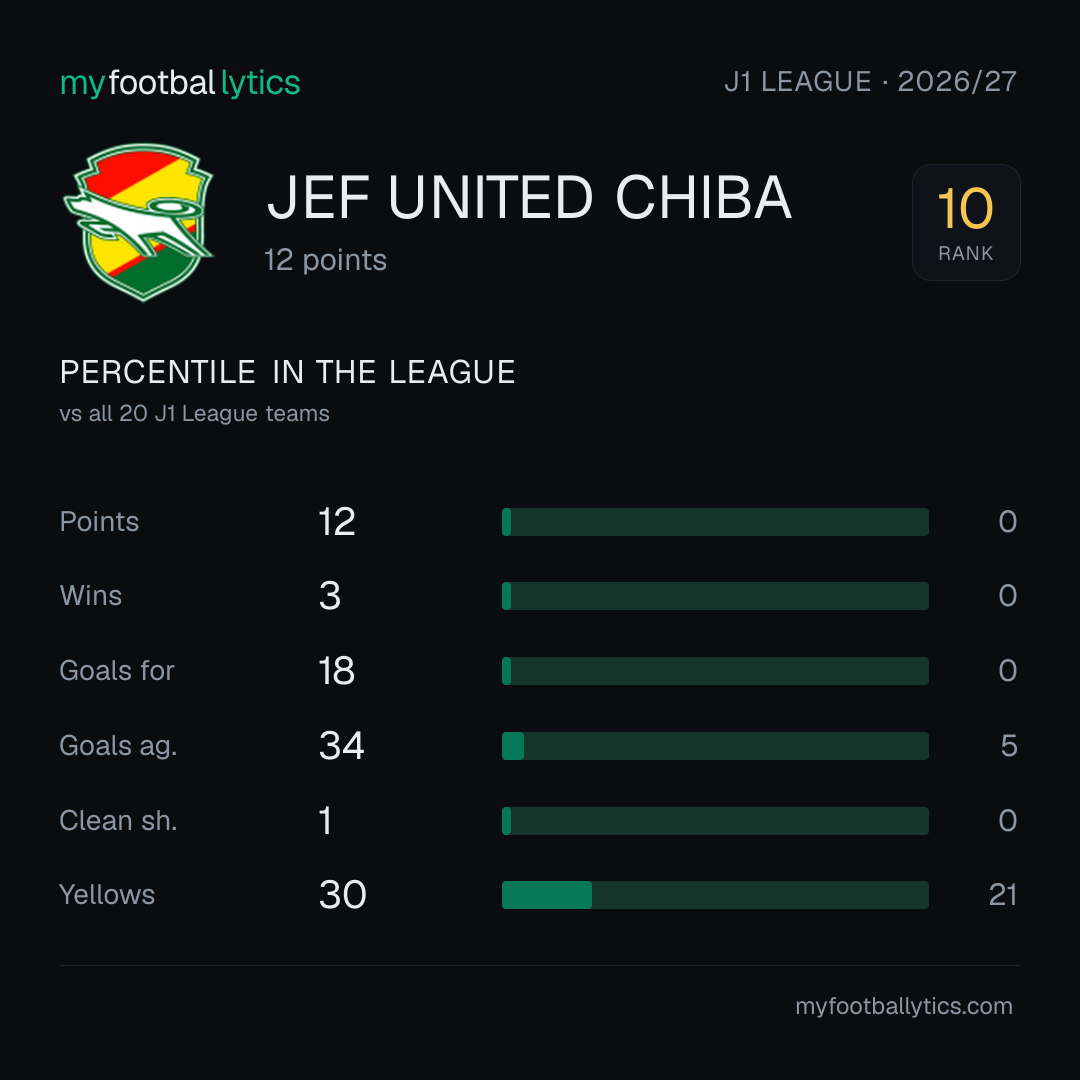Click the vs all 20 J1 League teams text
Screen dimensions: 1080x1080
[x=194, y=413]
